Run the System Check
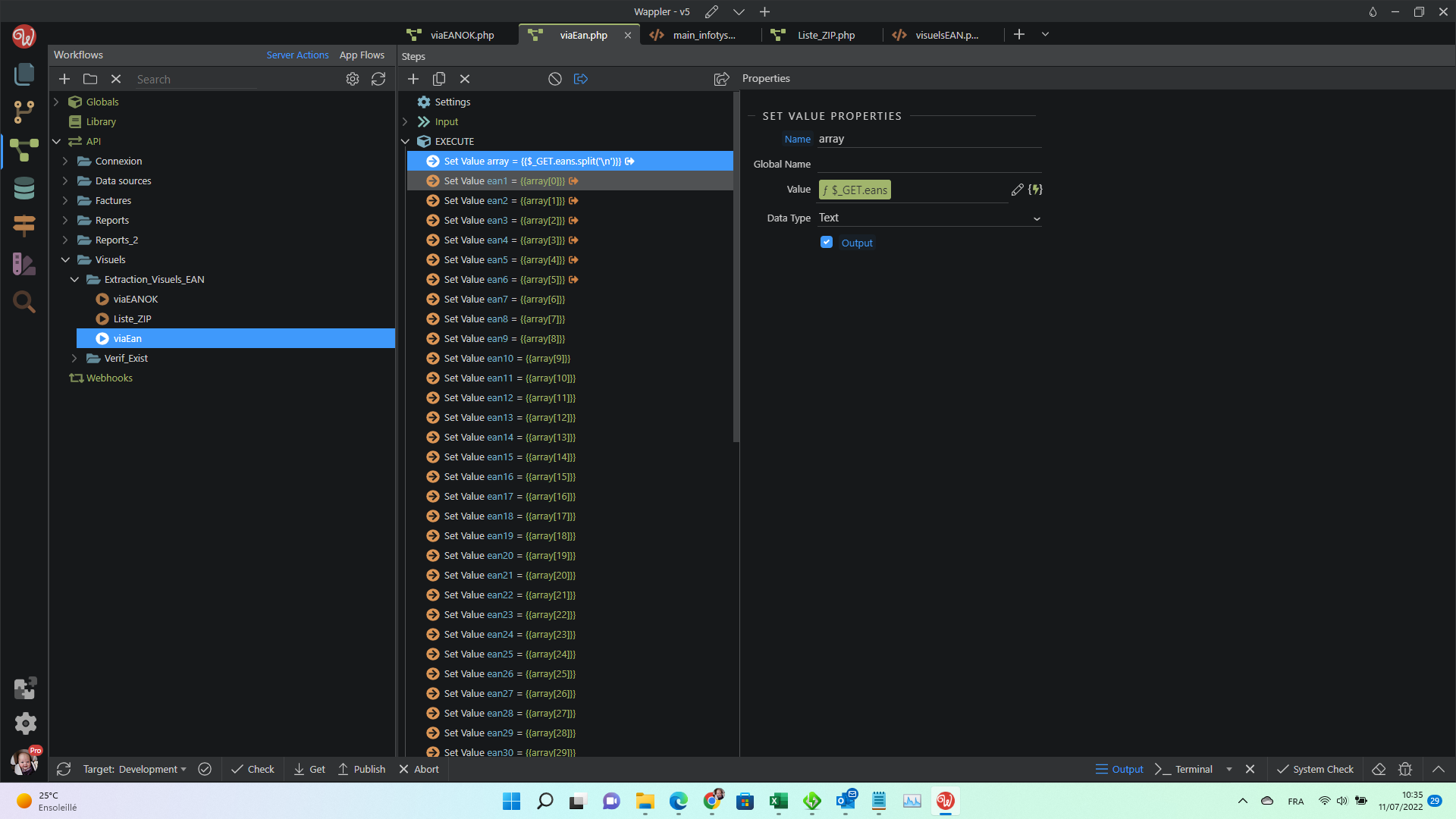Viewport: 1456px width, 819px height. pyautogui.click(x=1315, y=769)
